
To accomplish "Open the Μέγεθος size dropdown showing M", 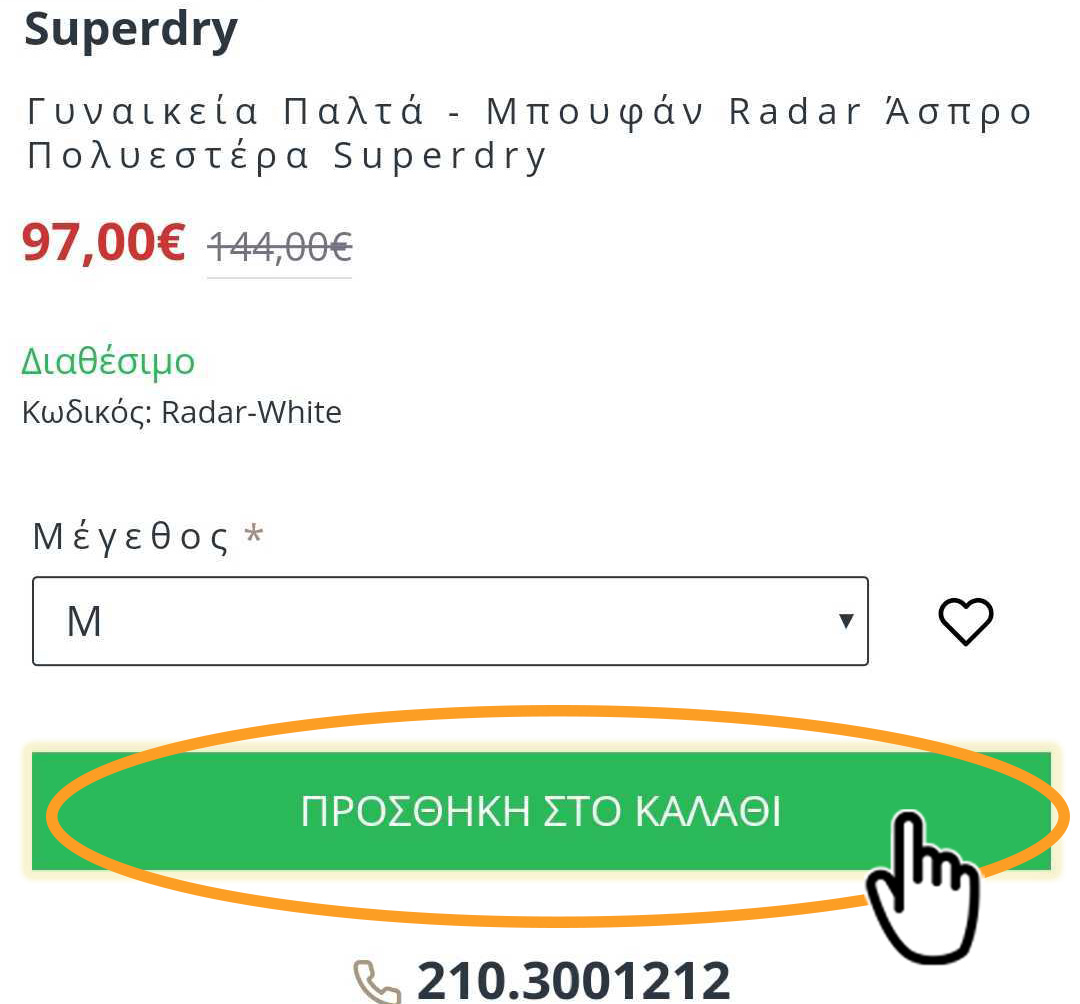I will point(450,621).
